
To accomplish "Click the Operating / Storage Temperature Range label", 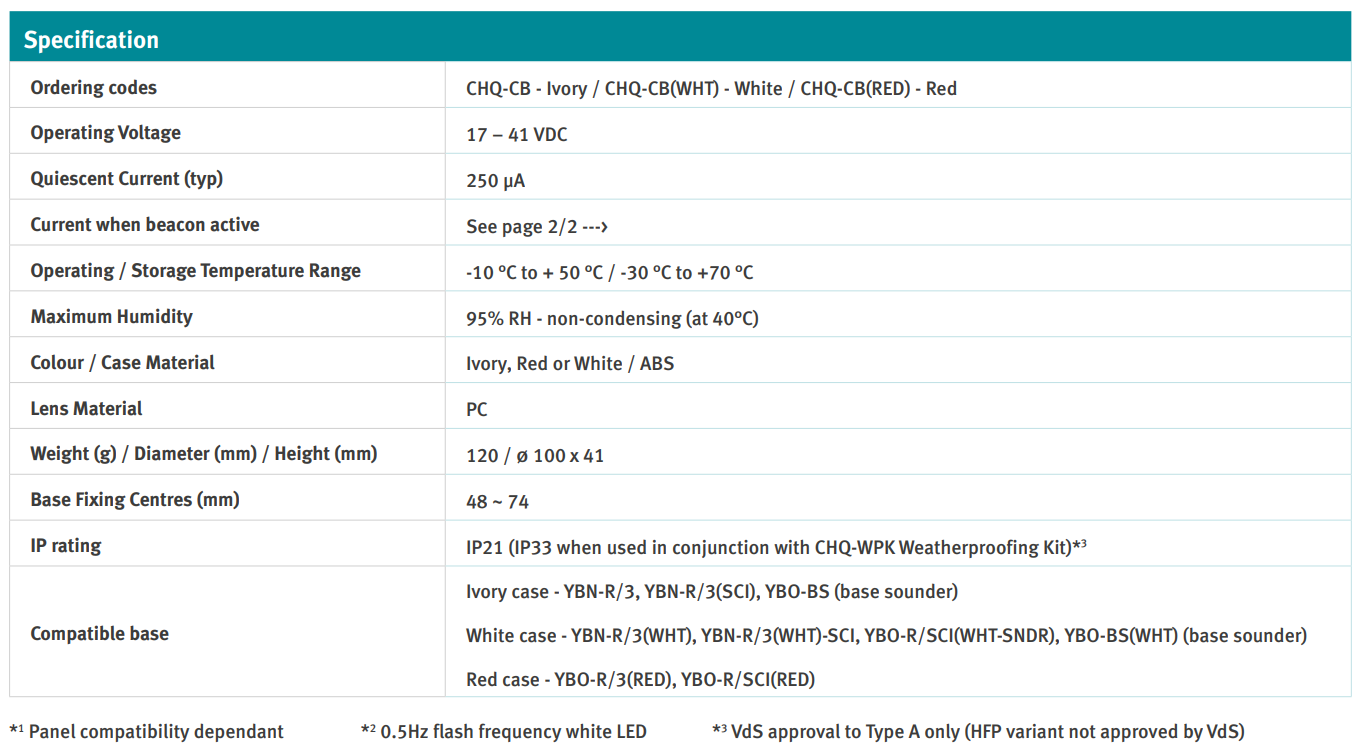I will tap(195, 271).
